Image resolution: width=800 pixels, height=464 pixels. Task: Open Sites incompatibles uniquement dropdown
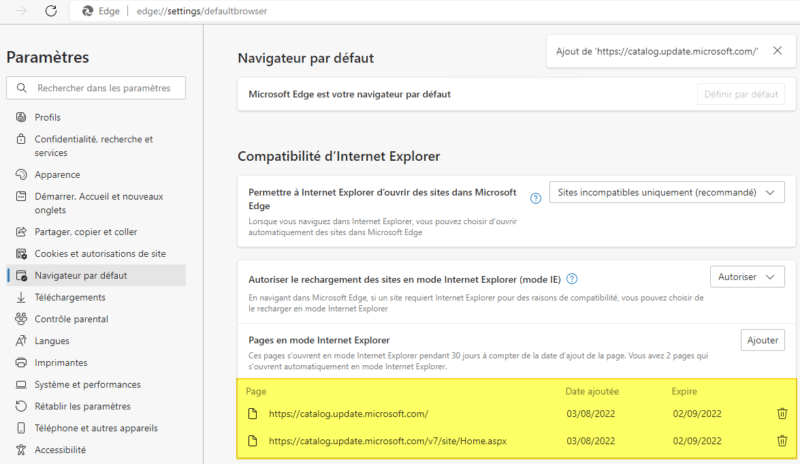coord(667,192)
